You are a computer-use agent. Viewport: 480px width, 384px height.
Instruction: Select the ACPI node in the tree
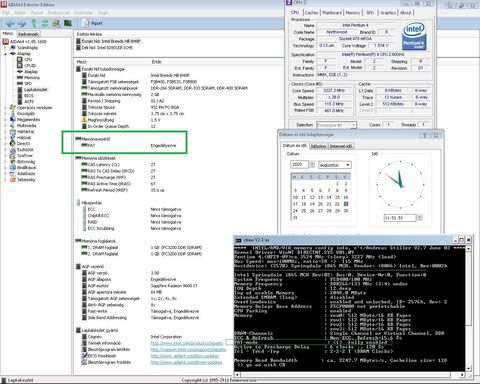click(x=25, y=102)
